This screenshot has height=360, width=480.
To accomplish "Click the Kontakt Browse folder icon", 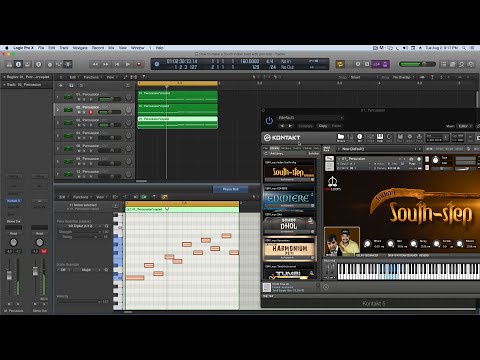I will [x=341, y=137].
